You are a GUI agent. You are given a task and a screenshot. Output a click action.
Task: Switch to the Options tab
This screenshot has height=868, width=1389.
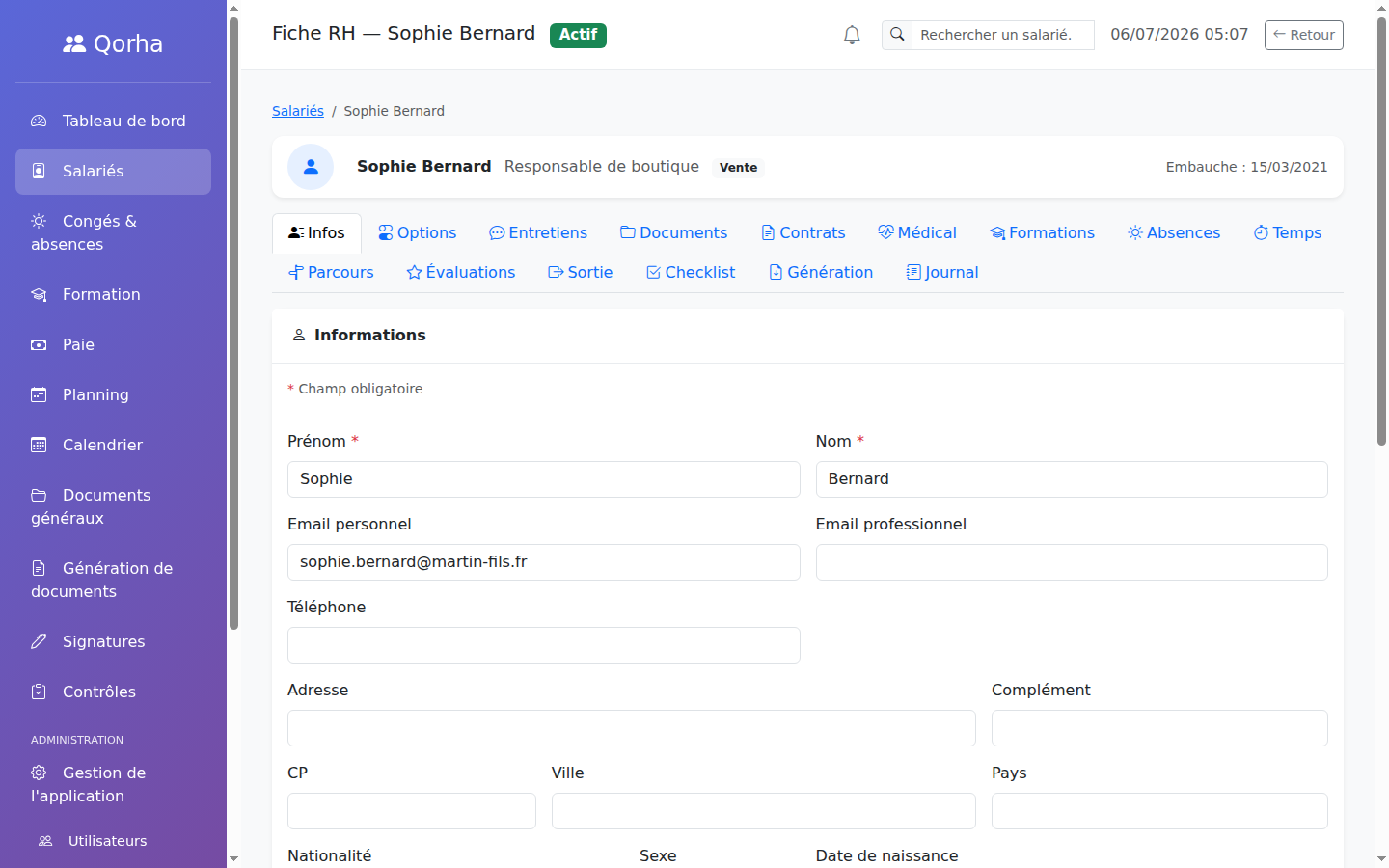click(x=417, y=233)
